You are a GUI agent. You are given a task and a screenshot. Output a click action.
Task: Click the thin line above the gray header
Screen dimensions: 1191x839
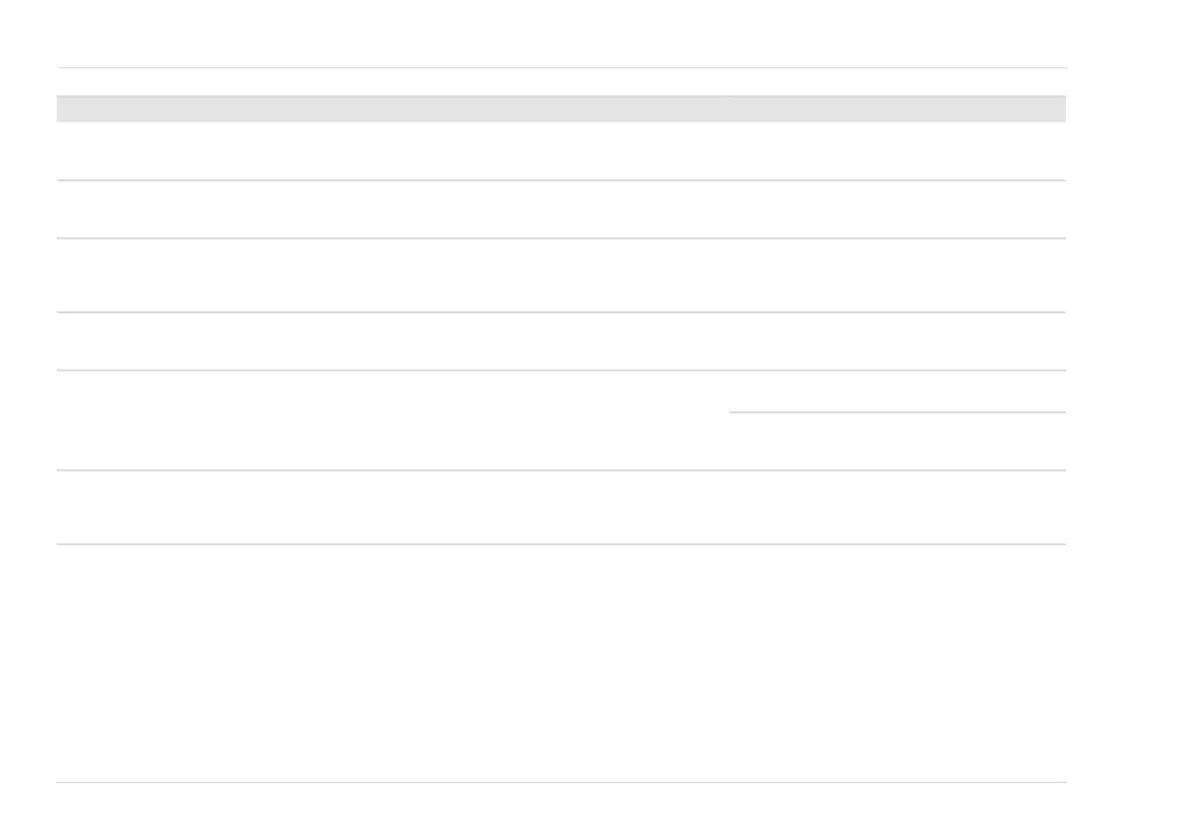[x=560, y=68]
